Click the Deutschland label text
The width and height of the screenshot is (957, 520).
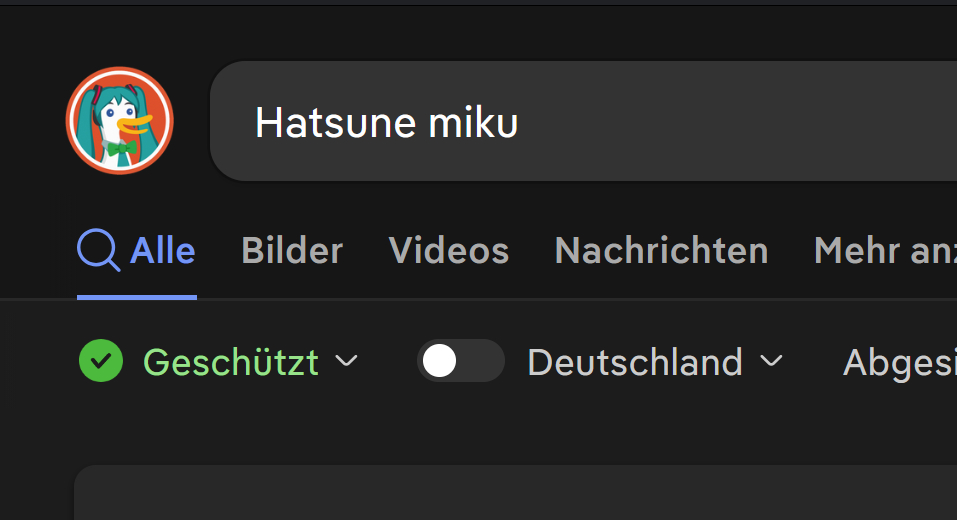(x=635, y=361)
